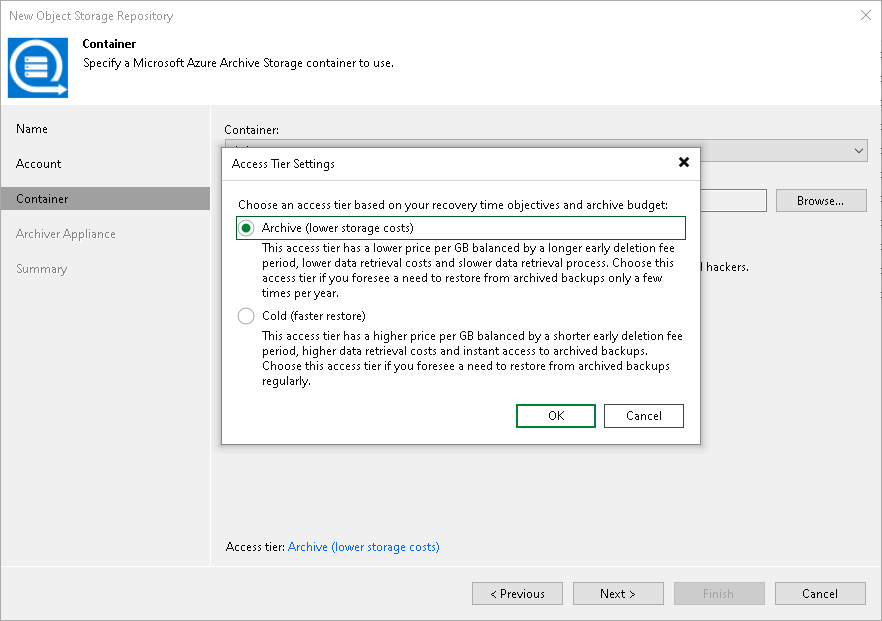882x621 pixels.
Task: Cancel the Access Tier Settings dialog
Action: (644, 416)
